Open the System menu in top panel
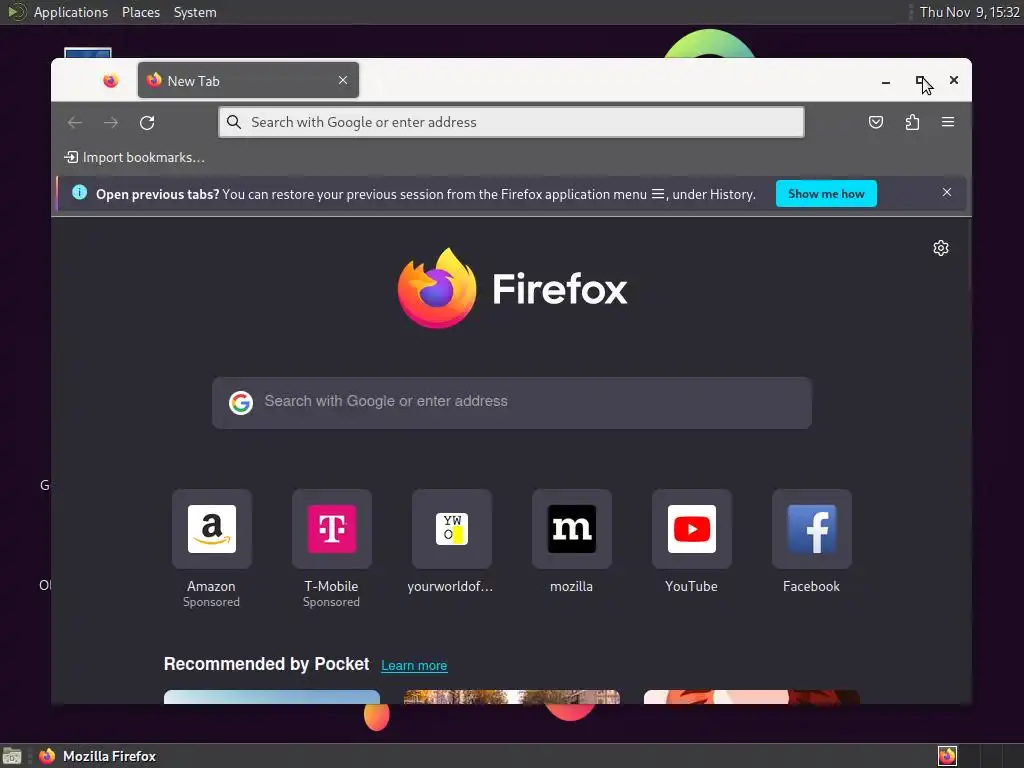The height and width of the screenshot is (768, 1024). click(195, 12)
